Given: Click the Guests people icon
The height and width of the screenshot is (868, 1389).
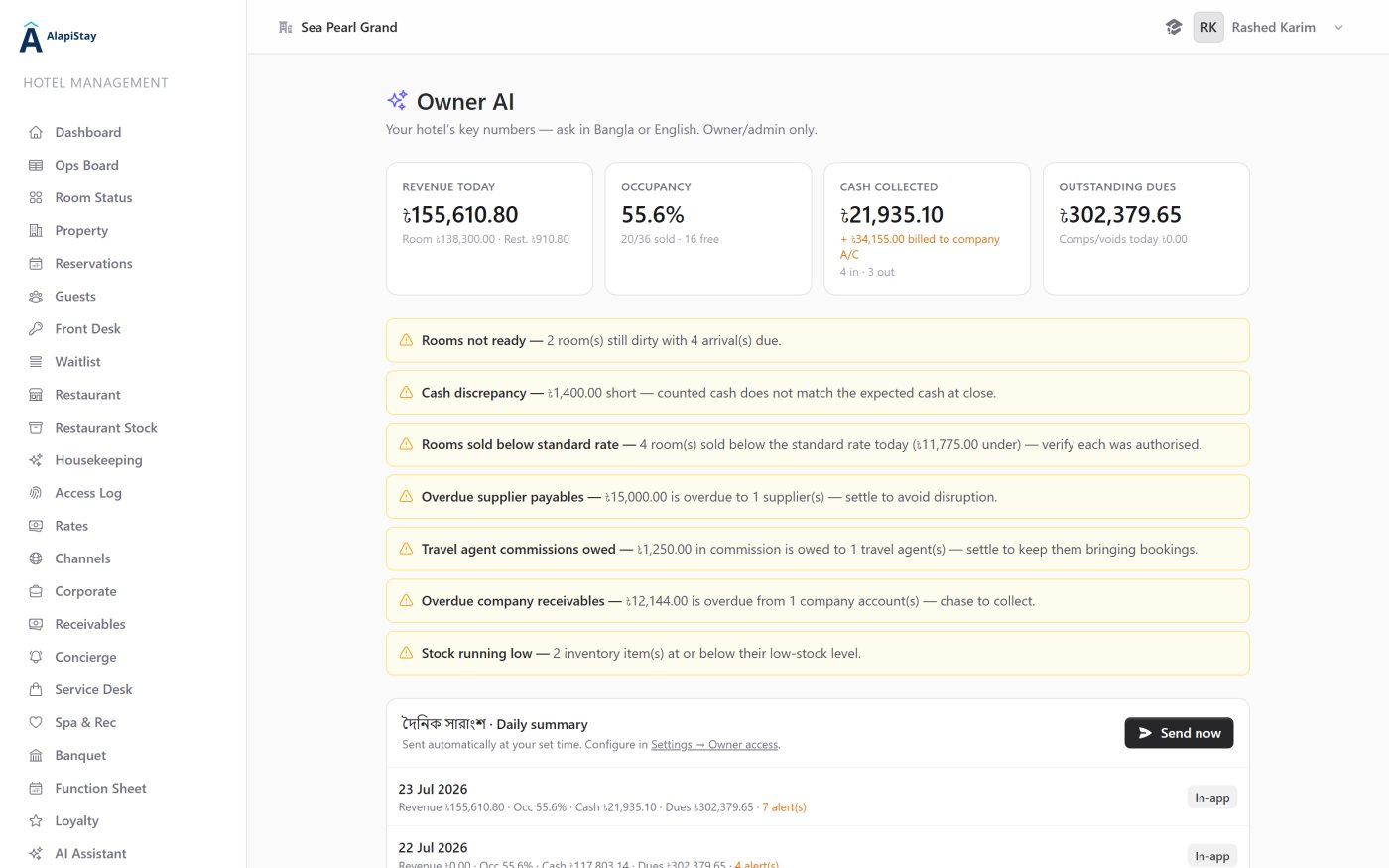Looking at the screenshot, I should pos(36,296).
